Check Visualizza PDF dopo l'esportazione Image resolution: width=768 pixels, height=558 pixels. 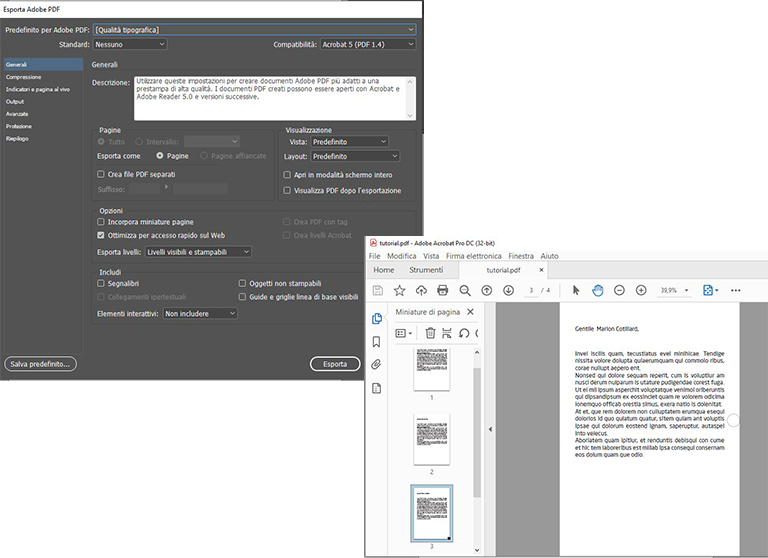(287, 190)
